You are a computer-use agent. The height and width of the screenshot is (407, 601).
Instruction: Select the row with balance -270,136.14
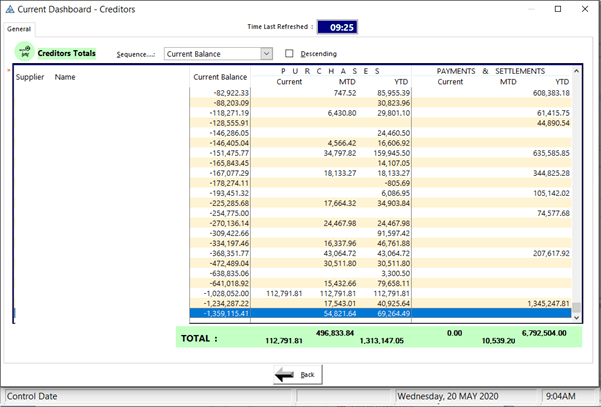point(380,223)
